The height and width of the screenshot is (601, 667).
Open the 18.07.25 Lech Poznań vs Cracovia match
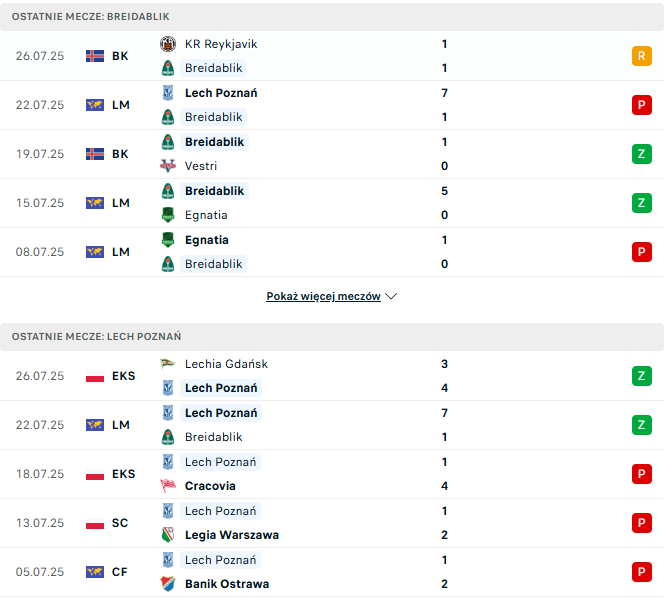click(x=332, y=474)
